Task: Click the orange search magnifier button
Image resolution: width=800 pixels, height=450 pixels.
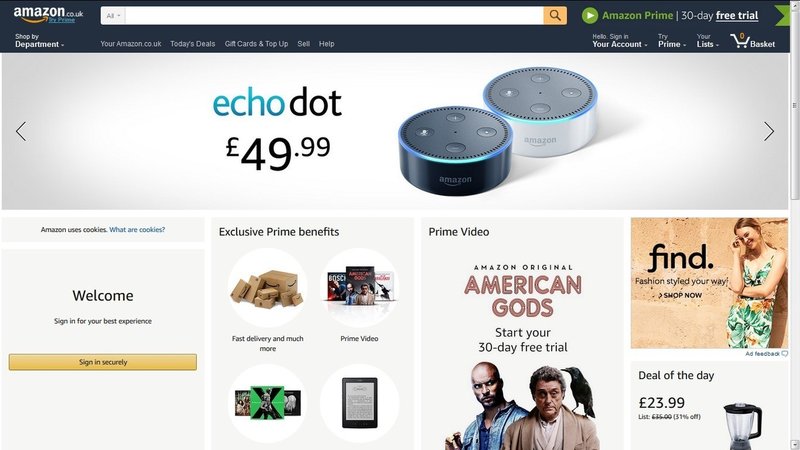Action: tap(555, 15)
